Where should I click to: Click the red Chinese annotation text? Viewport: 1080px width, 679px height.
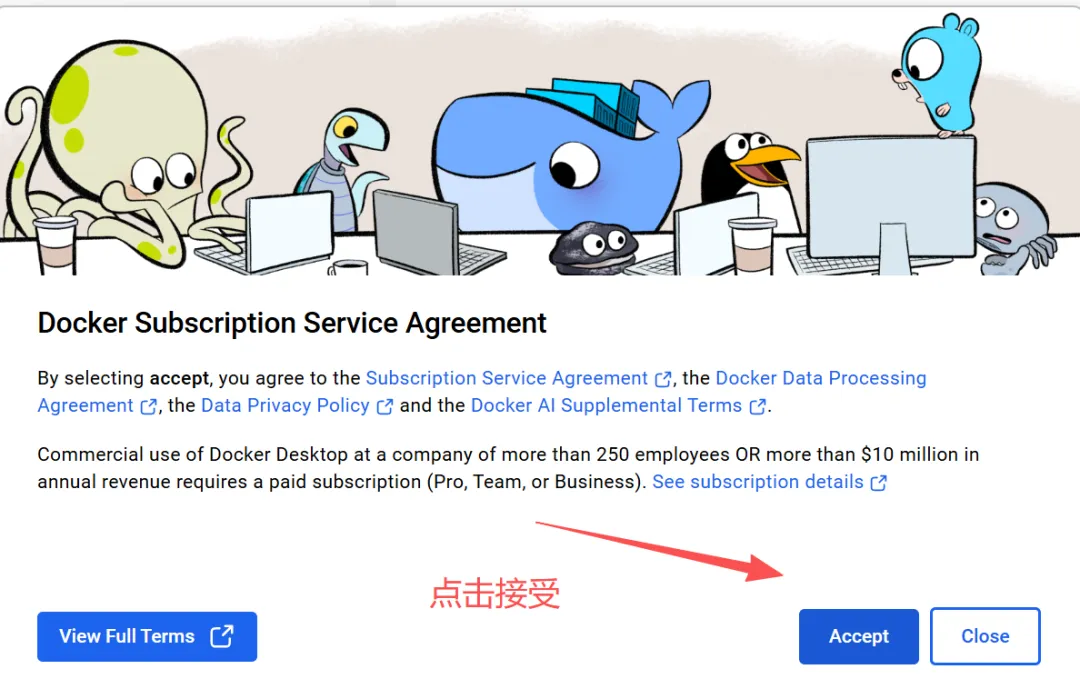point(495,593)
